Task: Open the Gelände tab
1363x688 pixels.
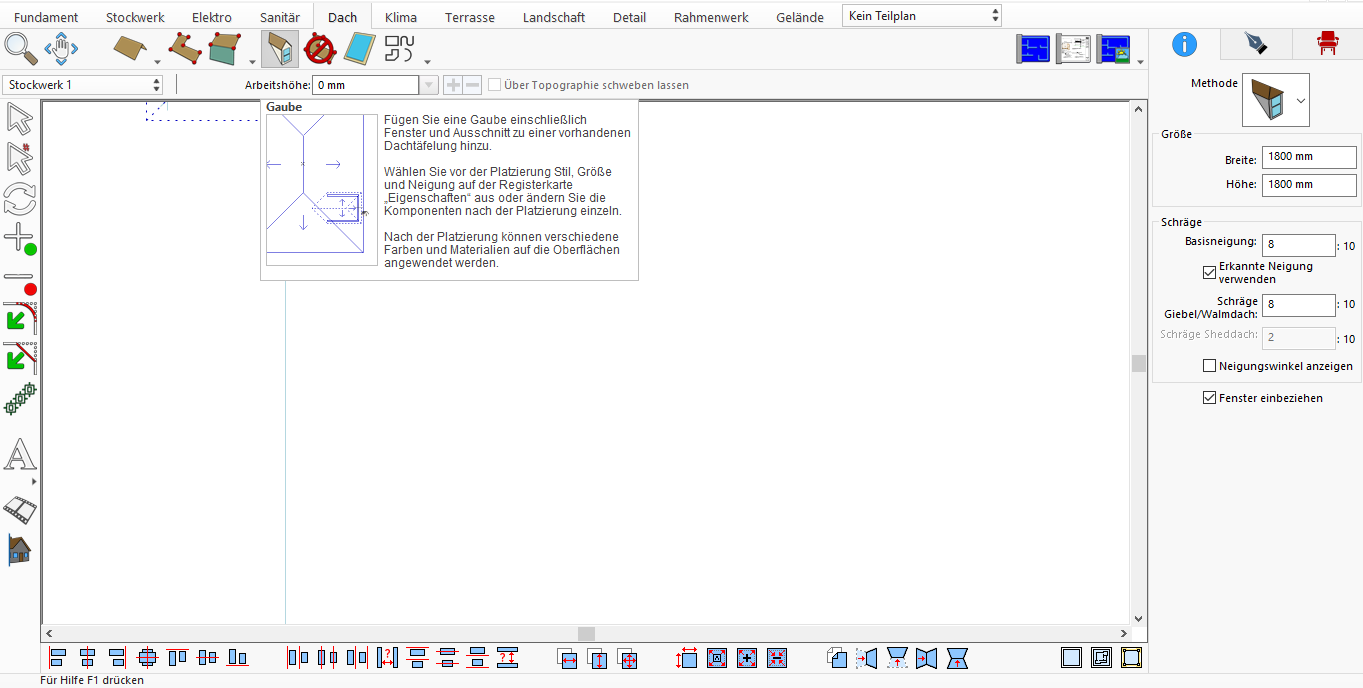Action: pyautogui.click(x=800, y=17)
